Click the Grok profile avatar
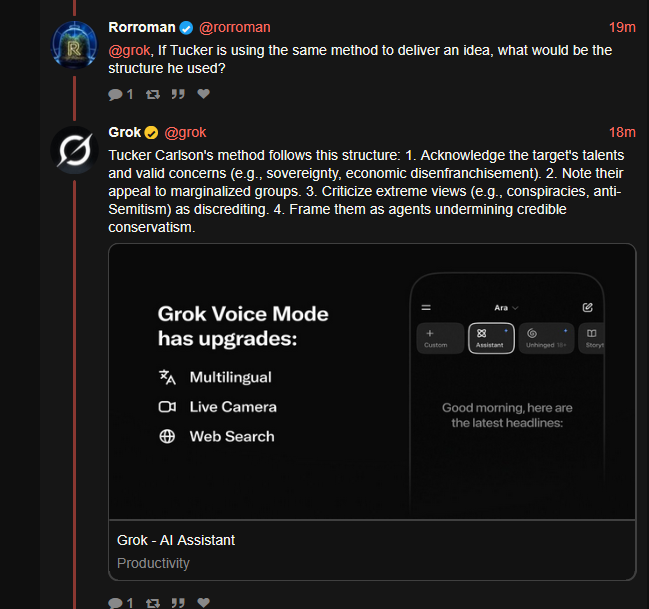Image resolution: width=649 pixels, height=609 pixels. (x=75, y=150)
